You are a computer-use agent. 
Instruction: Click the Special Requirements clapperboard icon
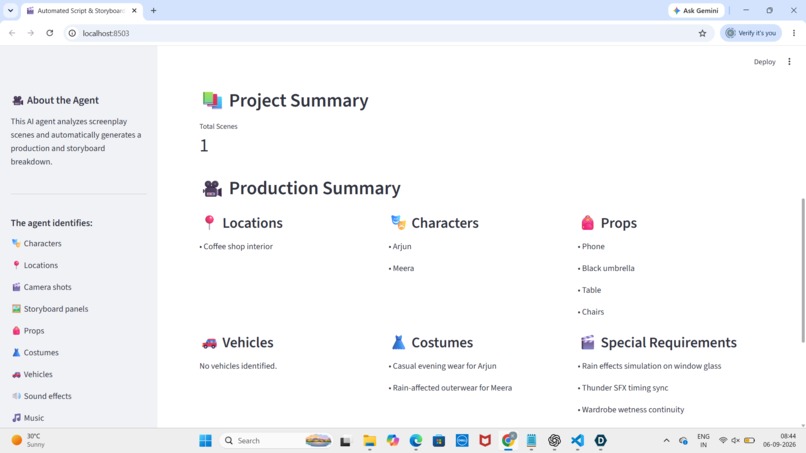click(588, 342)
